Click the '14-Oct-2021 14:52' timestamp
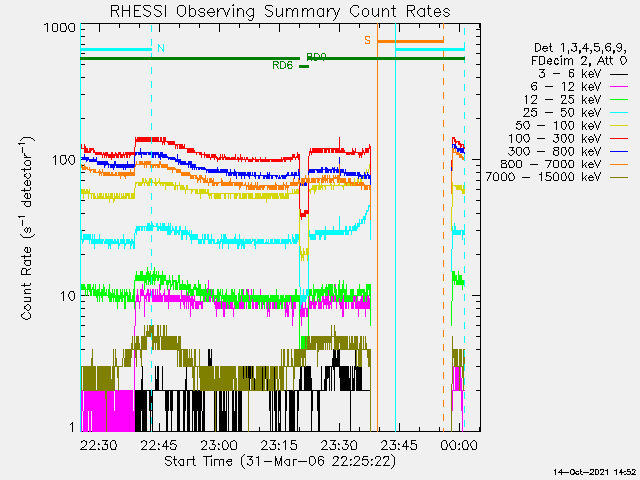The width and height of the screenshot is (640, 480). (x=594, y=472)
